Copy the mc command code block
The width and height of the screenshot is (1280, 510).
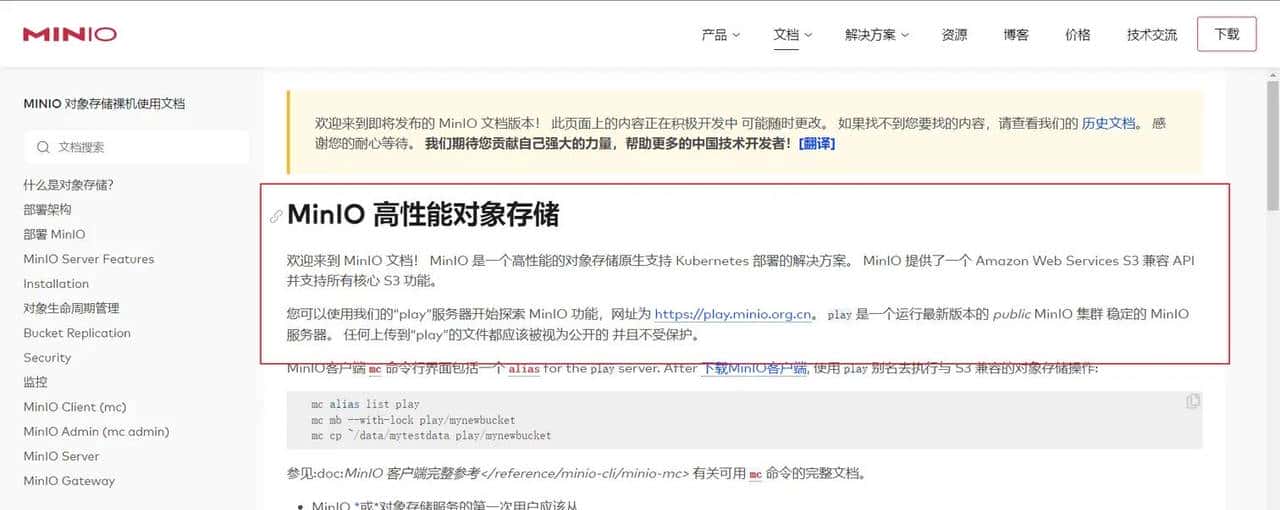tap(1192, 401)
